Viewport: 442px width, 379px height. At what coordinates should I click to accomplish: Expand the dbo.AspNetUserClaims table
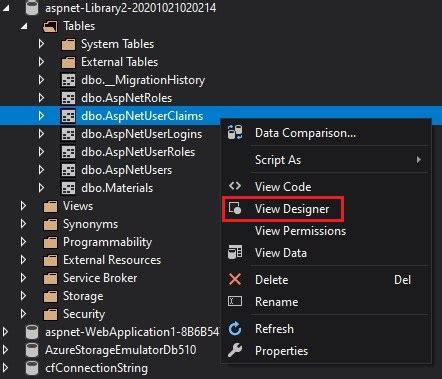pos(41,116)
